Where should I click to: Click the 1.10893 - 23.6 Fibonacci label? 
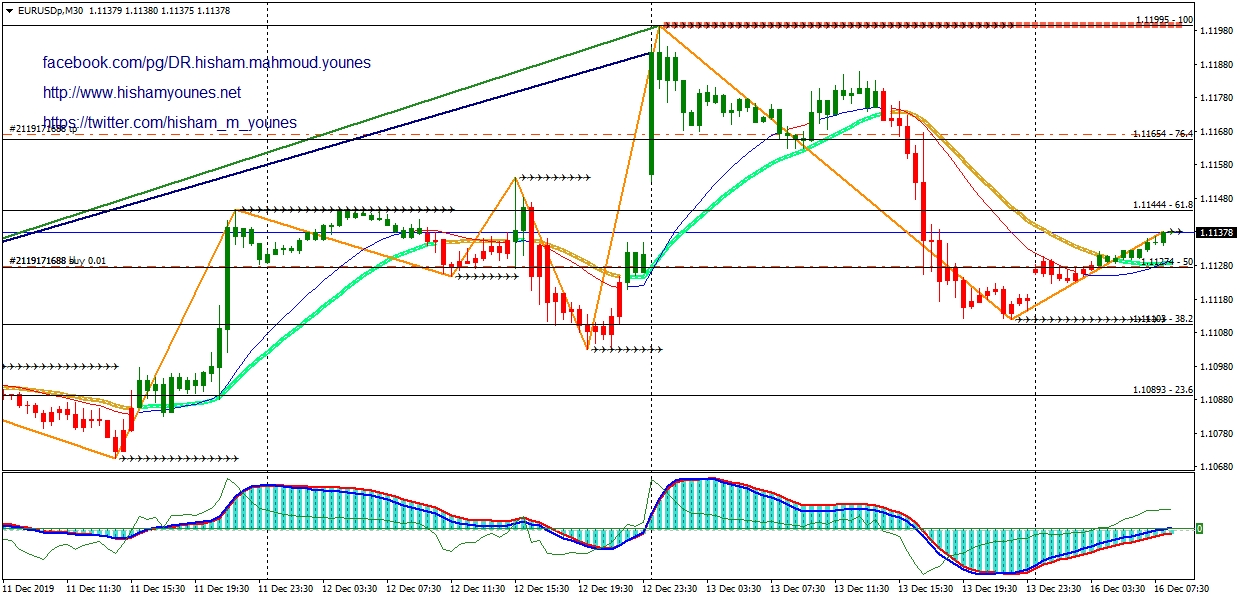(x=1163, y=390)
